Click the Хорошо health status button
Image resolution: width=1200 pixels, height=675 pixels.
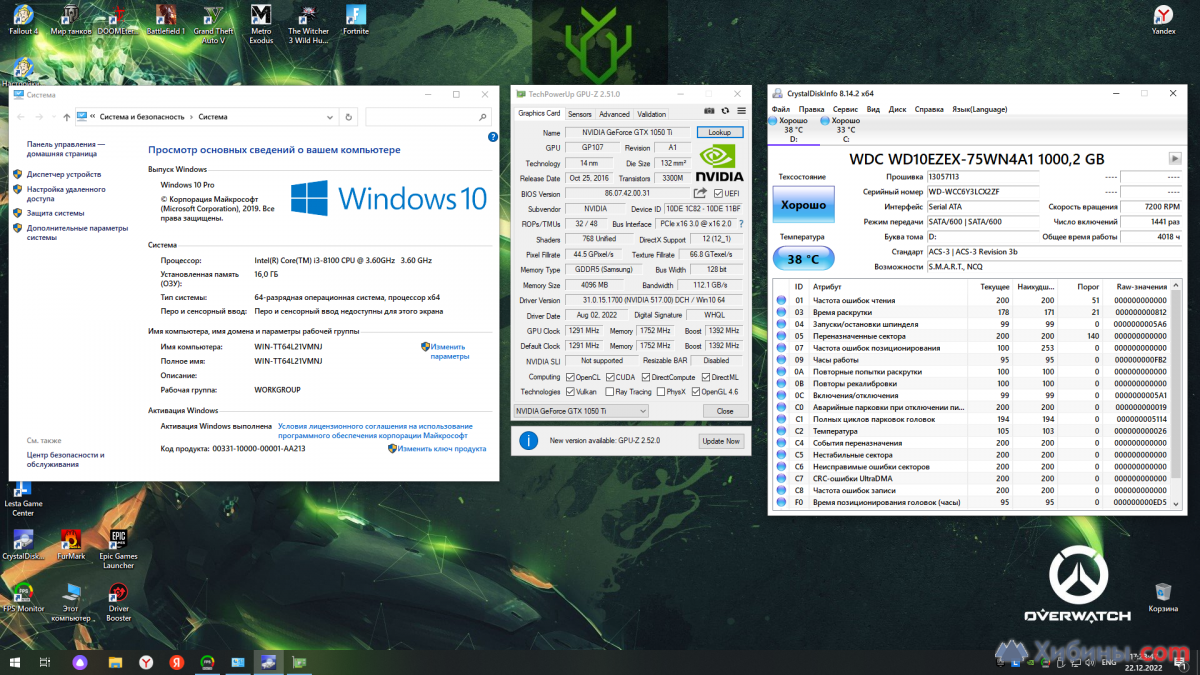click(802, 204)
